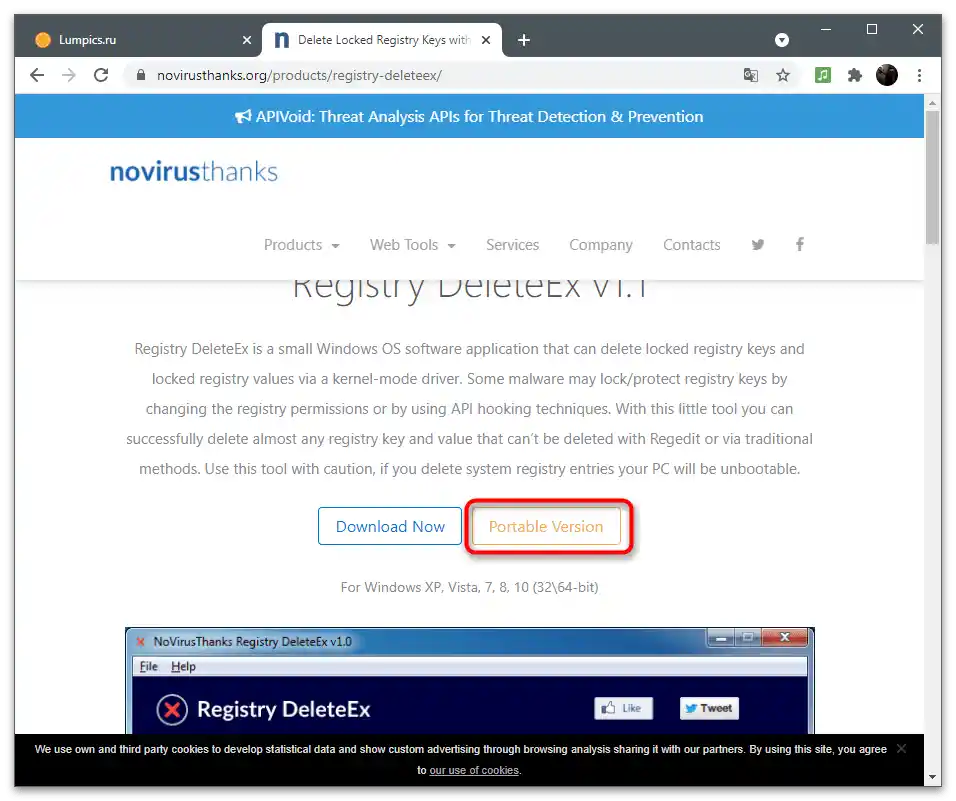This screenshot has height=801, width=956.
Task: Open the Registry DeleteEx screenshot image
Action: click(x=469, y=681)
